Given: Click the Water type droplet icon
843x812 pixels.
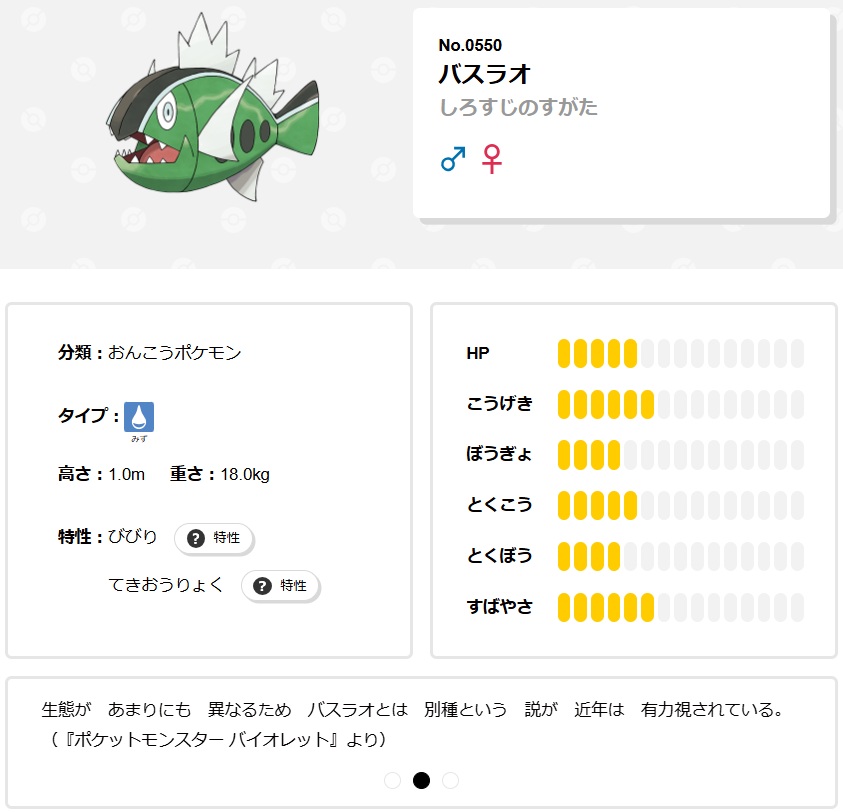Looking at the screenshot, I should pos(139,416).
